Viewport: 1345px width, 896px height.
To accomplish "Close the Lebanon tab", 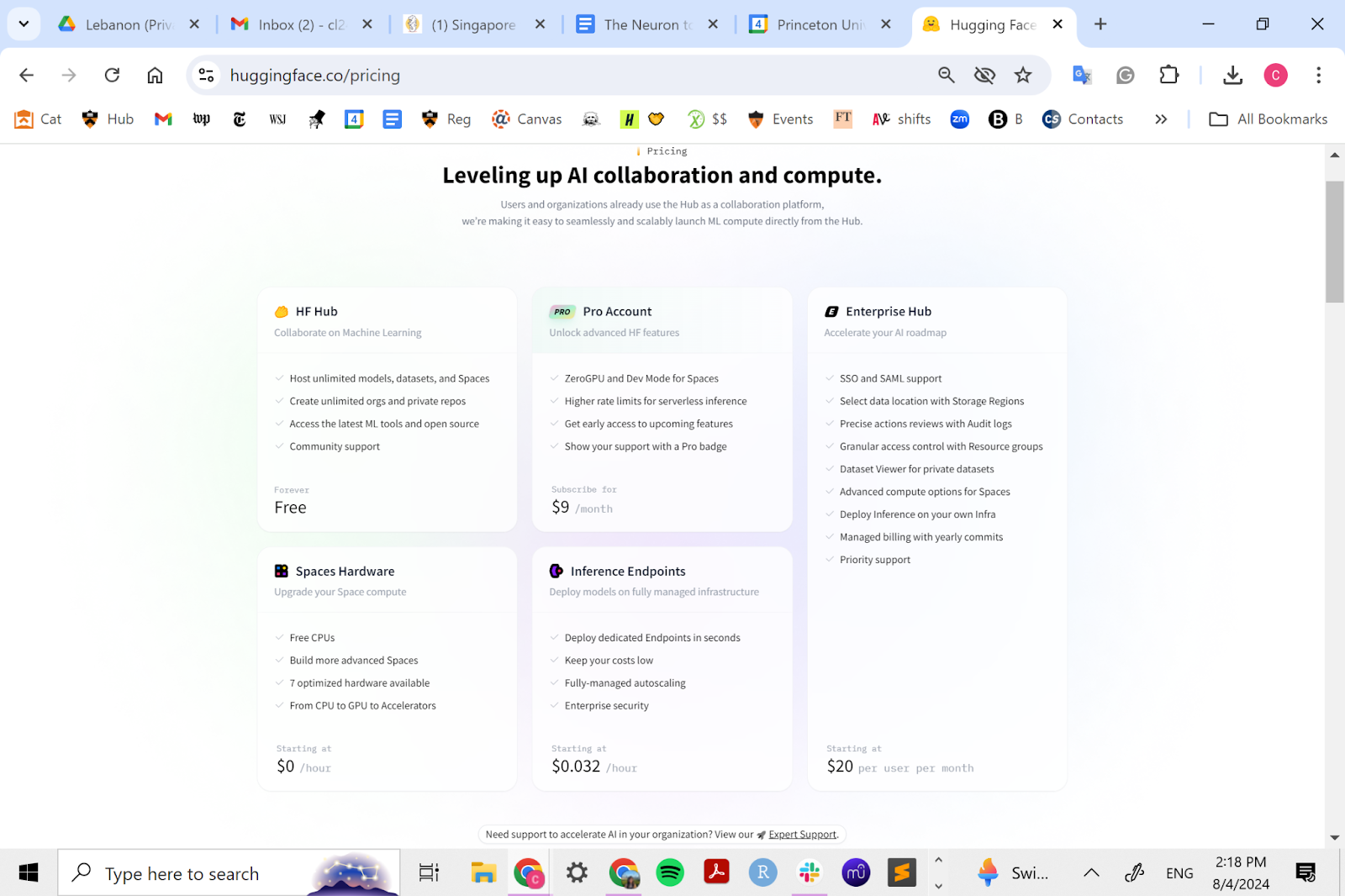I will pos(194,24).
